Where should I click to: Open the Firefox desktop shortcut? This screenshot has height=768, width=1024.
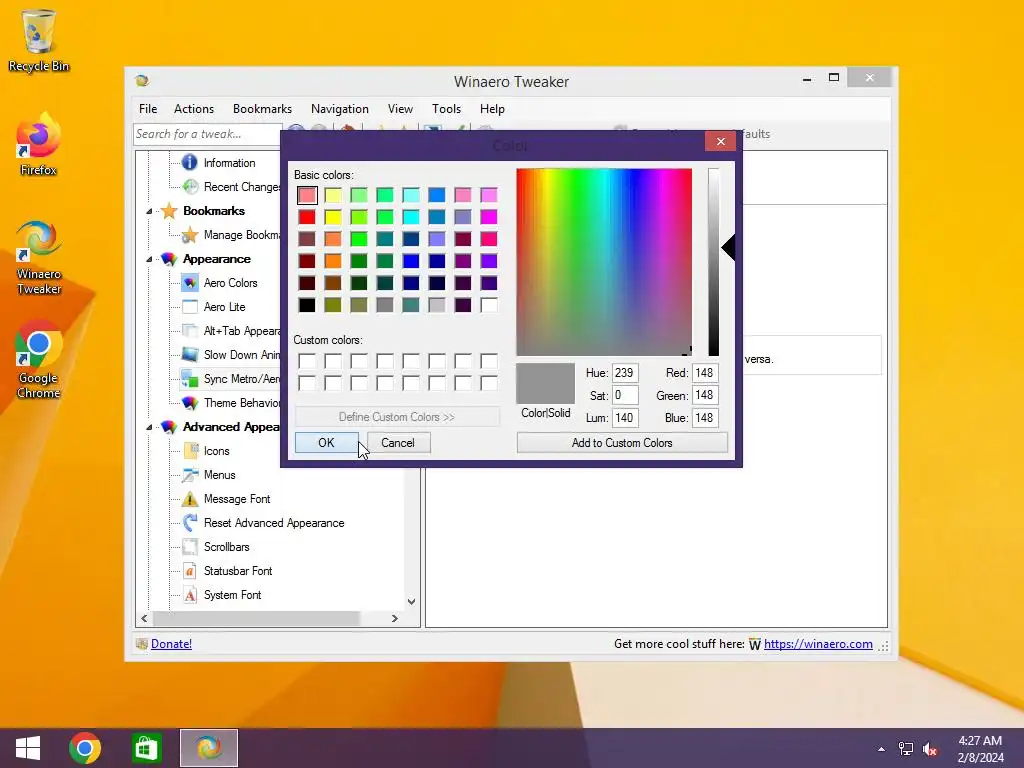click(x=39, y=144)
